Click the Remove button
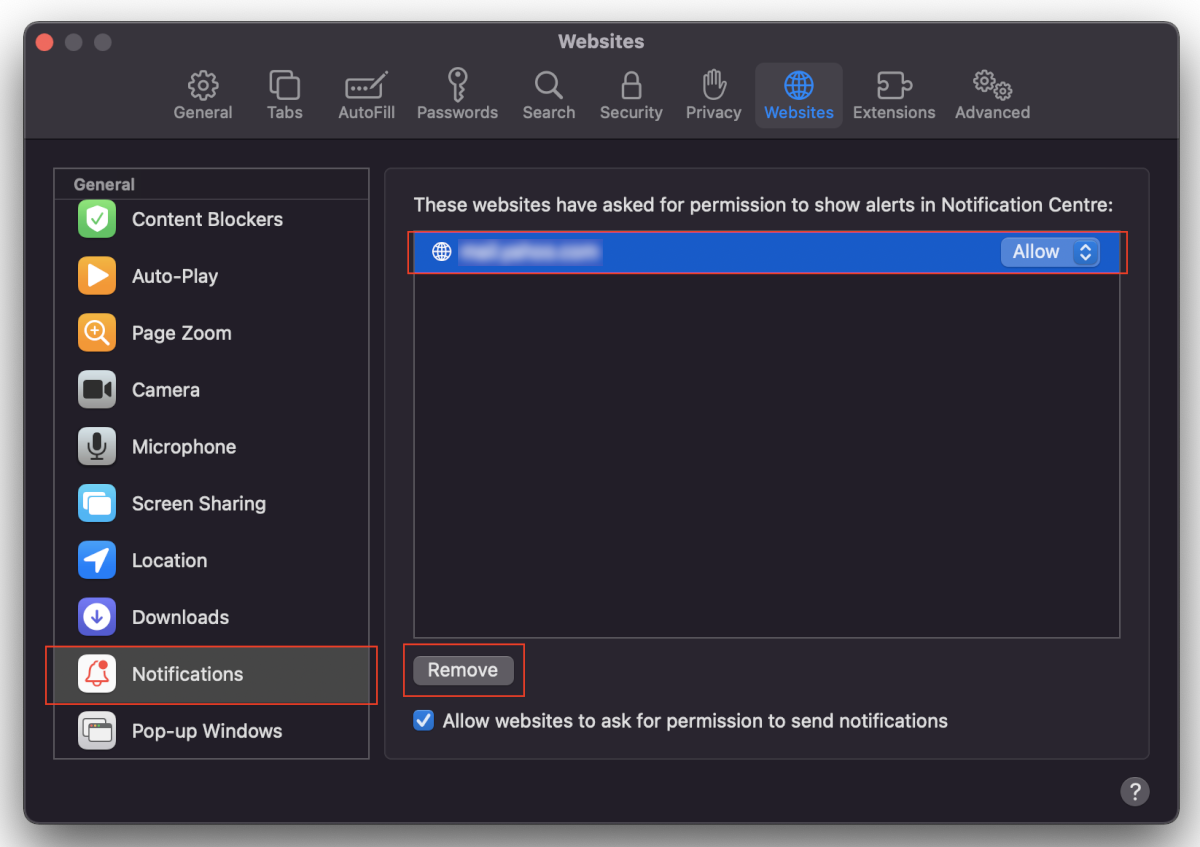 click(463, 670)
